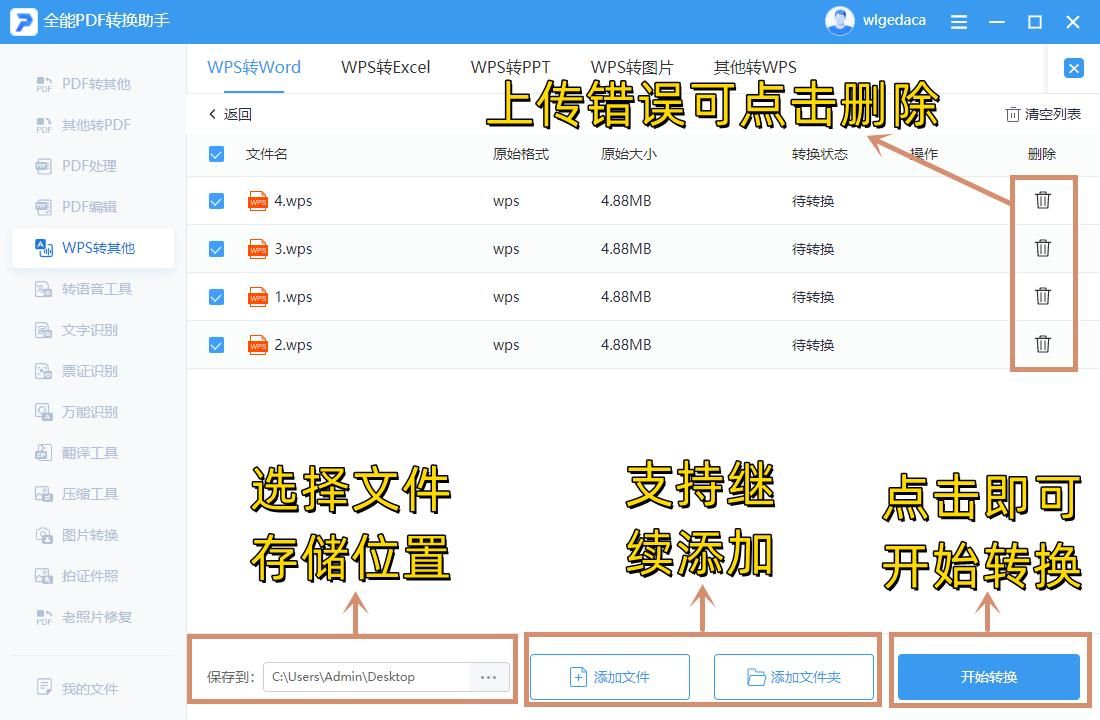Delete the 2.wps file with trash icon
The width and height of the screenshot is (1100, 720).
pyautogui.click(x=1042, y=344)
